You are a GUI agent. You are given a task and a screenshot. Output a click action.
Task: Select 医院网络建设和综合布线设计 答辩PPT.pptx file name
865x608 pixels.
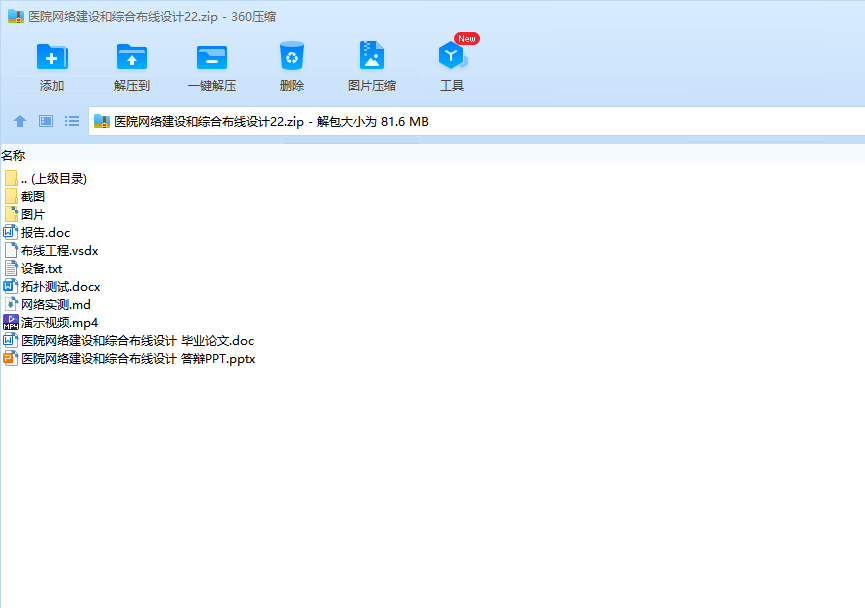pos(138,359)
